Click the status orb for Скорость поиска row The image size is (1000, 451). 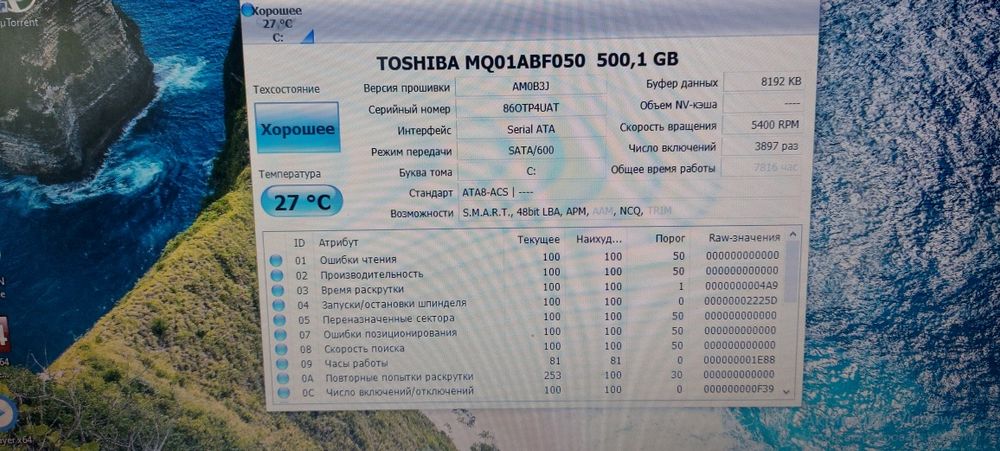(280, 349)
